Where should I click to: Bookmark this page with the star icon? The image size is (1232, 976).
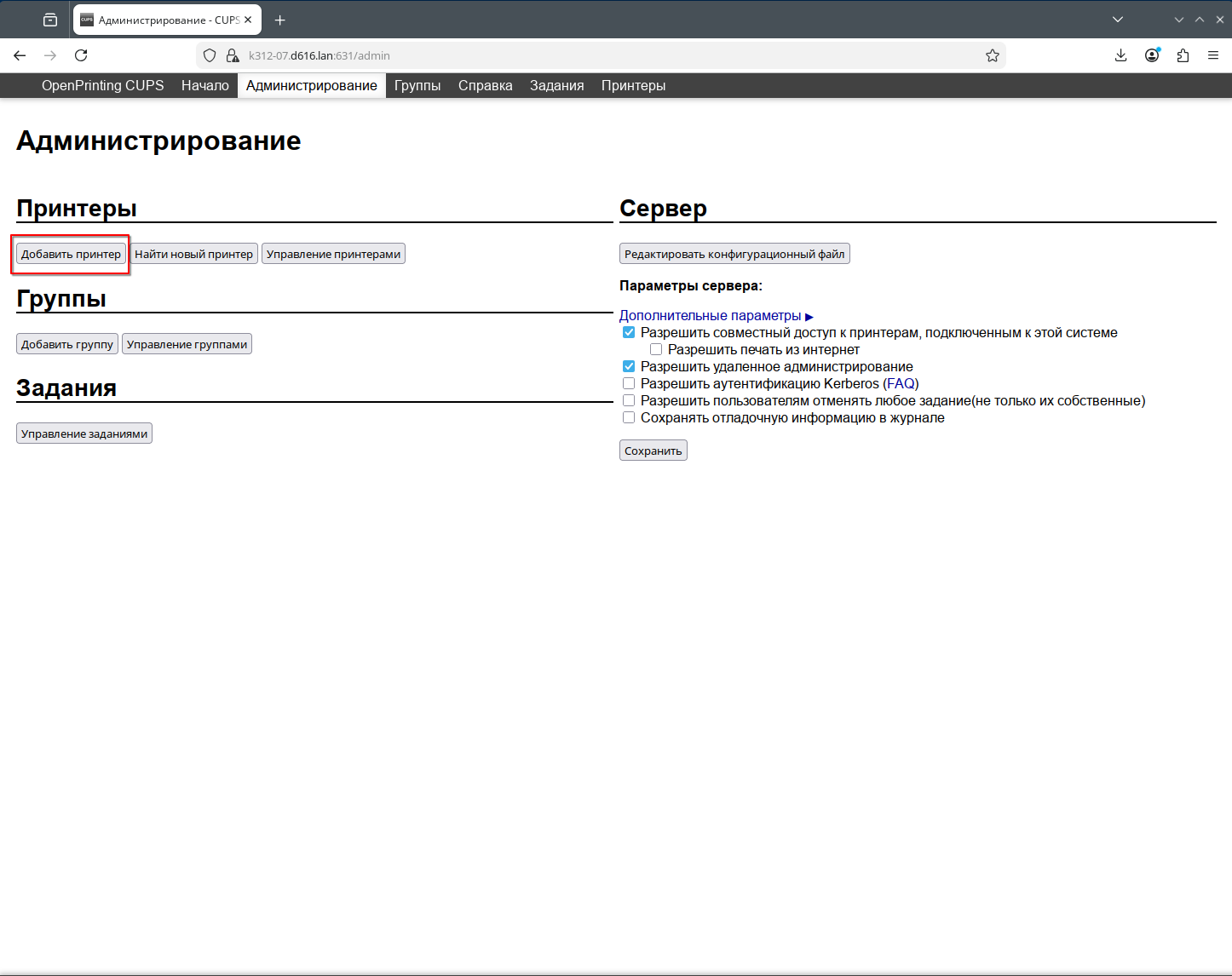click(x=992, y=55)
